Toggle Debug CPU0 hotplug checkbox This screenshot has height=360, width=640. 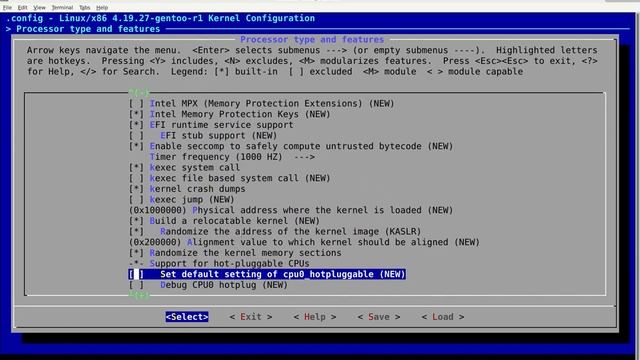[x=136, y=284]
